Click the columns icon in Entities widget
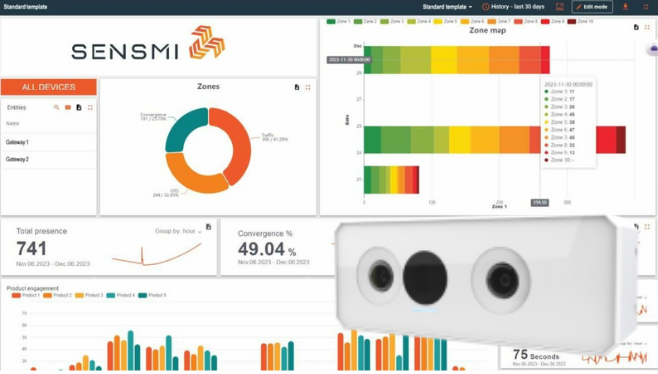The image size is (658, 374). [x=68, y=107]
